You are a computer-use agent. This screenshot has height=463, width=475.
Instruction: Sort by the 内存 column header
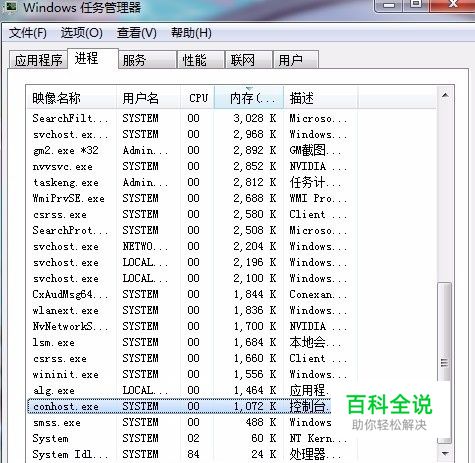(x=249, y=98)
